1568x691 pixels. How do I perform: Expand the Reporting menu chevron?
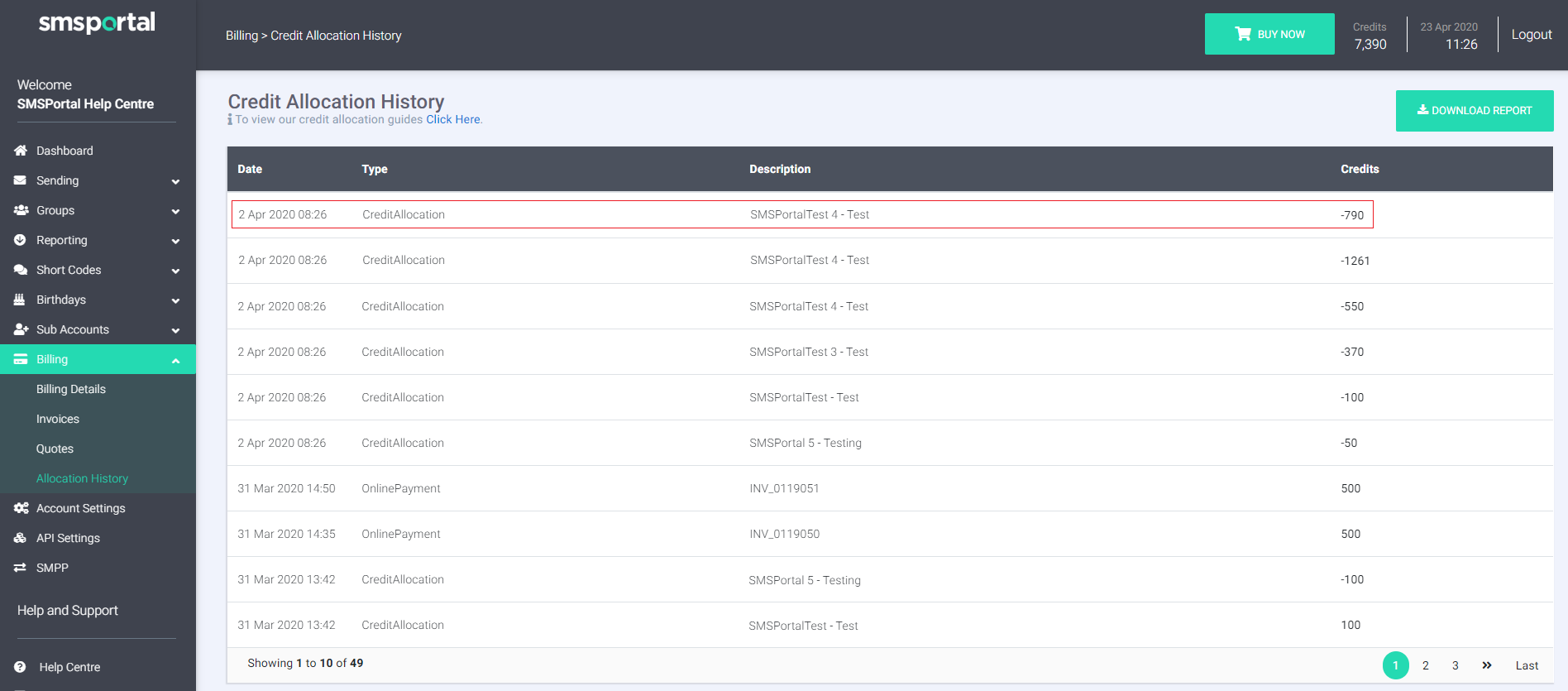coord(175,241)
